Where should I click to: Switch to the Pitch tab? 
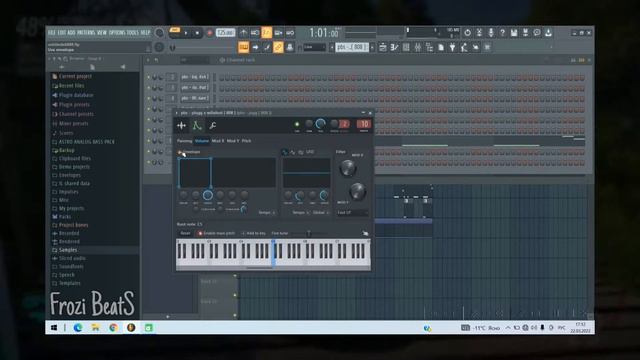click(247, 141)
